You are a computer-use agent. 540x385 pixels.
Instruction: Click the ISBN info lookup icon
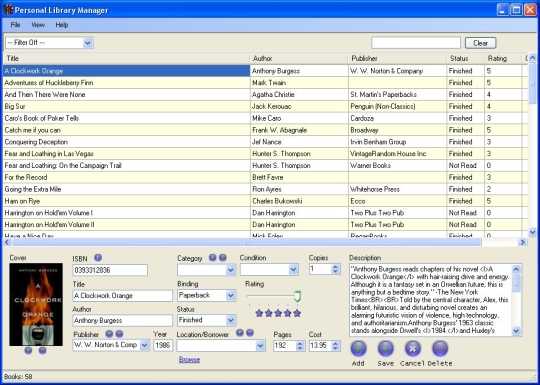click(98, 258)
